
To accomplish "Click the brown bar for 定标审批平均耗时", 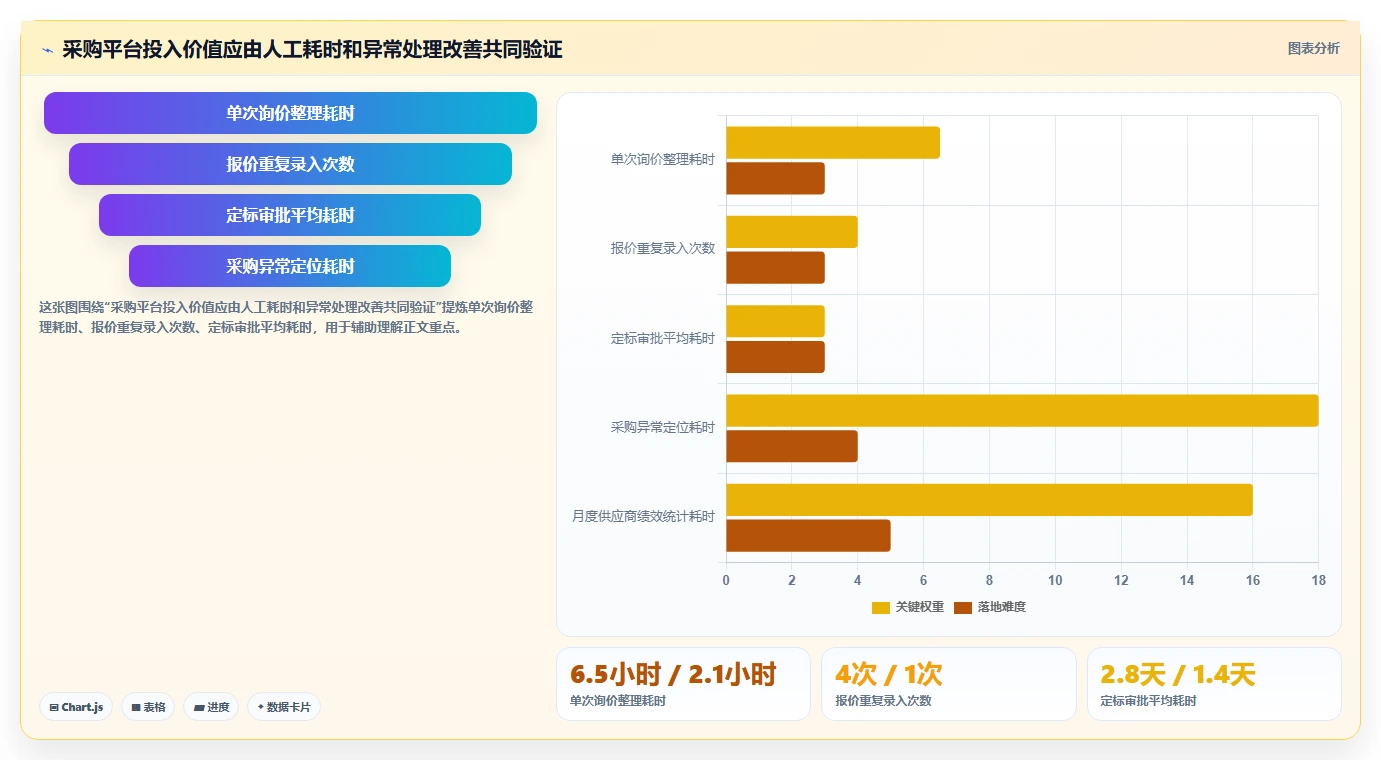I will click(775, 357).
